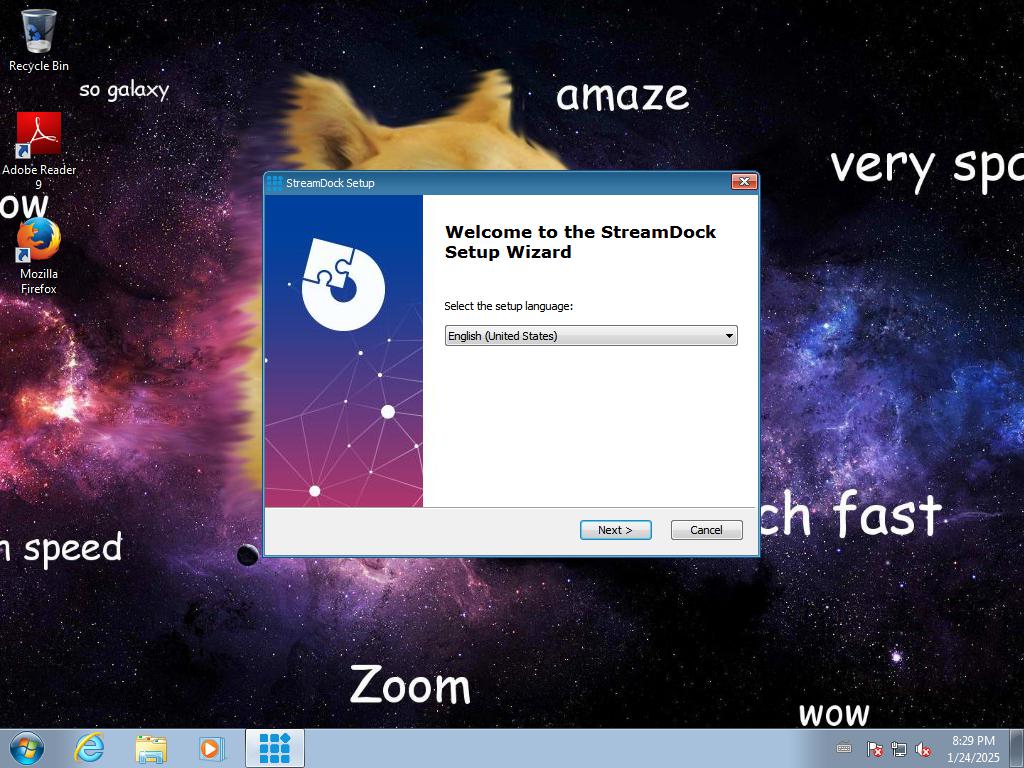Viewport: 1024px width, 768px height.
Task: Cancel the StreamDock setup wizard
Action: [707, 530]
